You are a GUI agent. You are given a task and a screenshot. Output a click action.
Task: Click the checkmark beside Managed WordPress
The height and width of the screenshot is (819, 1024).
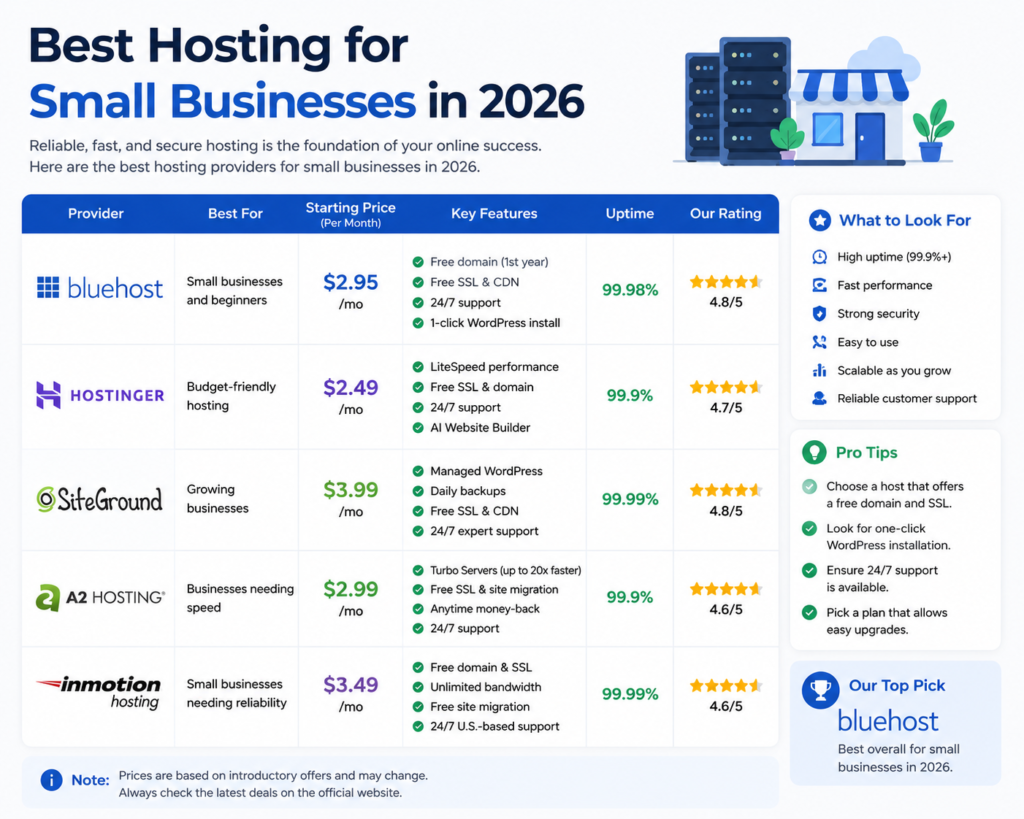(x=418, y=471)
